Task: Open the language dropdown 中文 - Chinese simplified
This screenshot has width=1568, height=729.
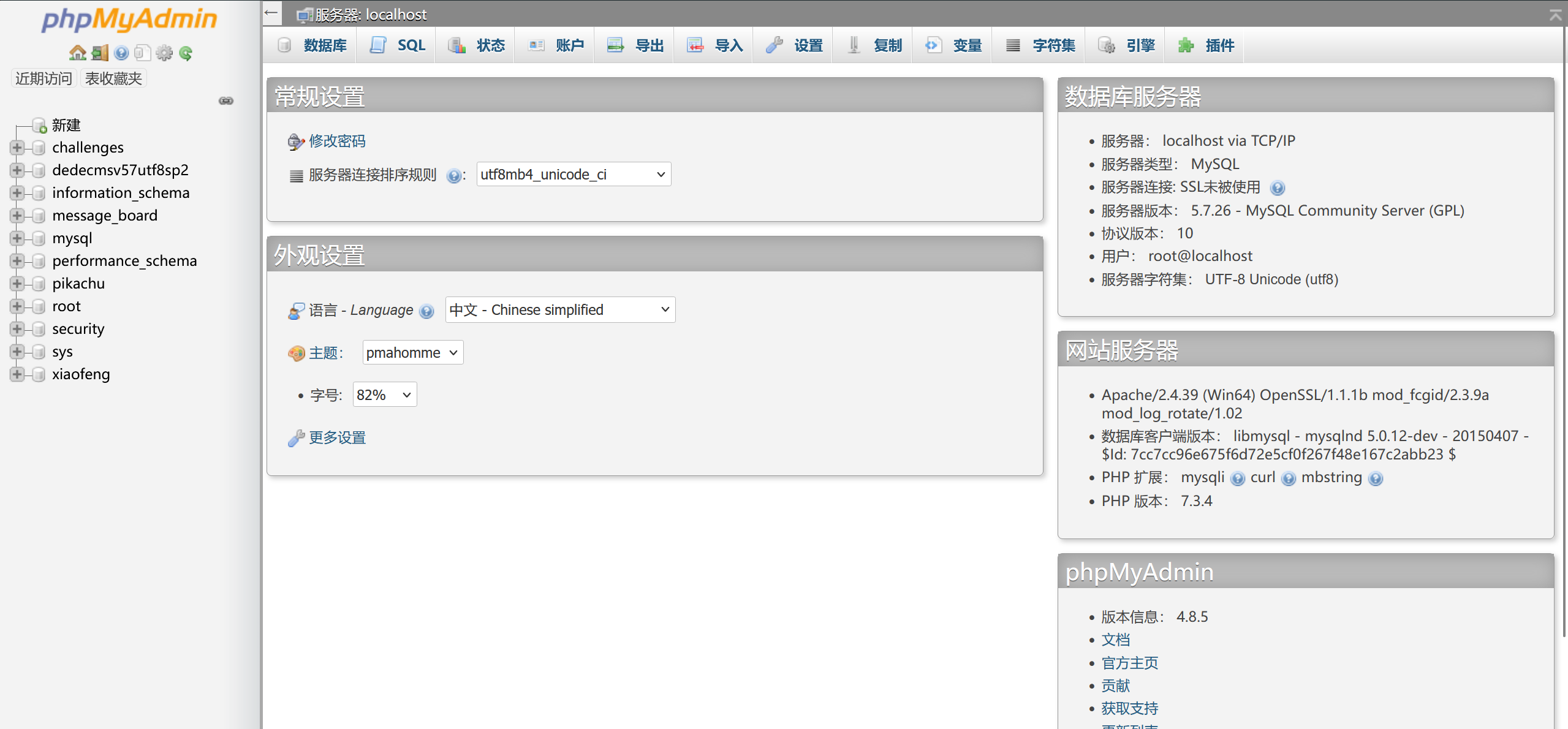Action: 560,310
